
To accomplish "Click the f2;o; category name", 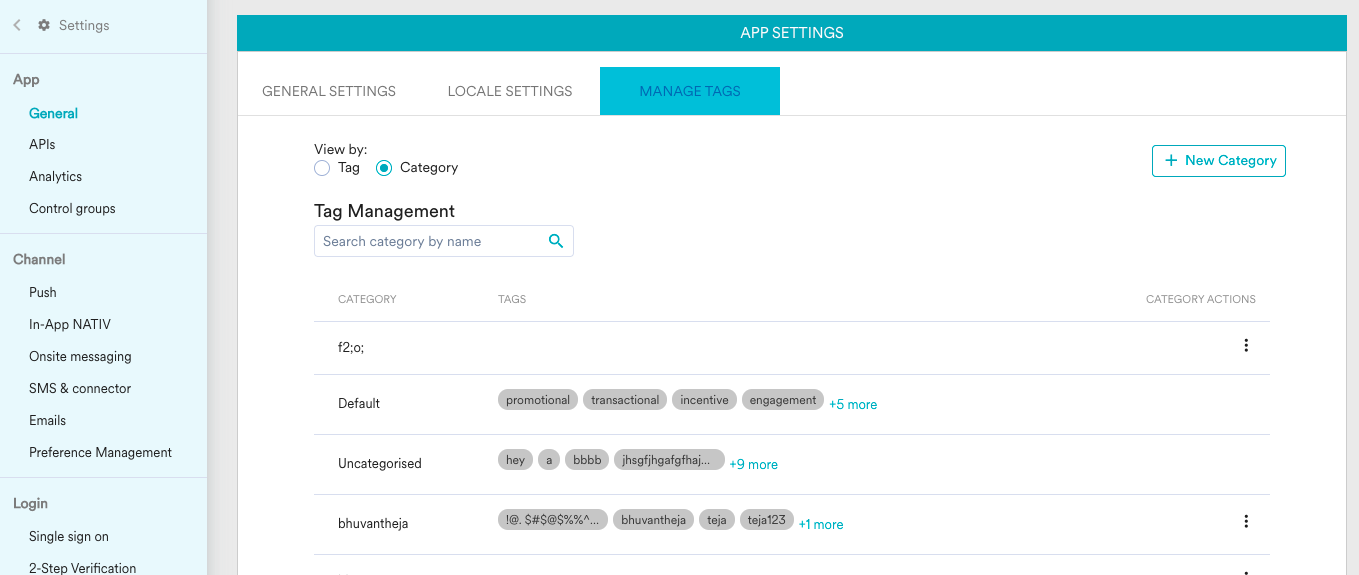I will (x=351, y=348).
